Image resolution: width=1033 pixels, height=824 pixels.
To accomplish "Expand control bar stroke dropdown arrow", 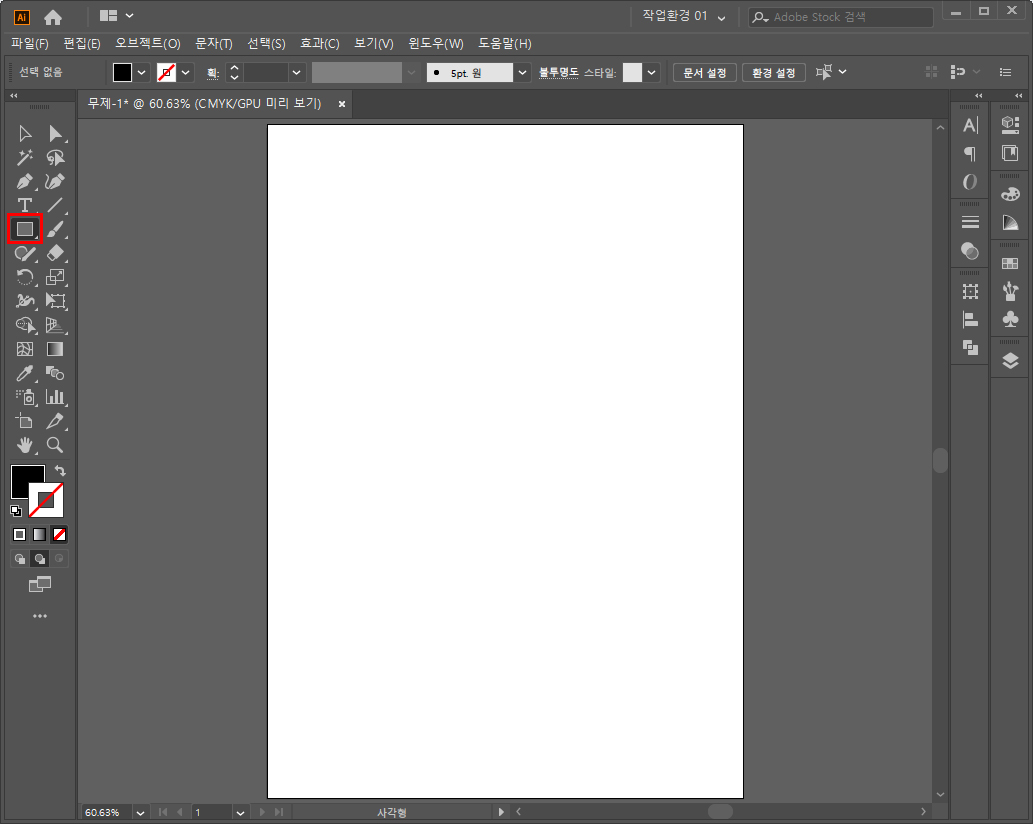I will point(186,72).
